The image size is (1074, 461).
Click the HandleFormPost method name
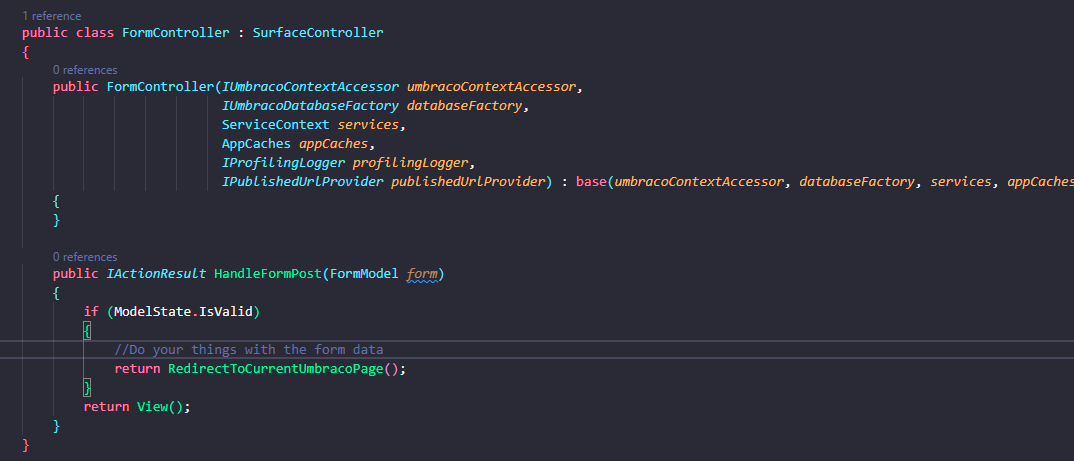(x=268, y=274)
